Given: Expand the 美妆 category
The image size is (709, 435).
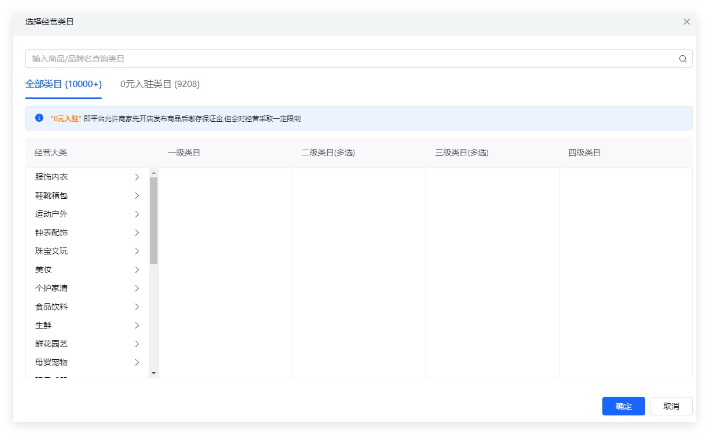Looking at the screenshot, I should [x=87, y=270].
